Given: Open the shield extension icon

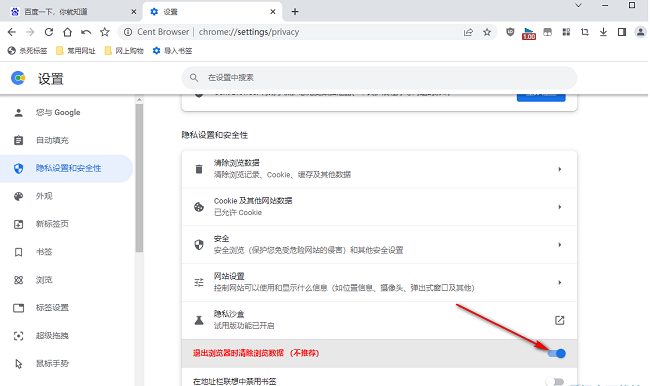Looking at the screenshot, I should 510,32.
